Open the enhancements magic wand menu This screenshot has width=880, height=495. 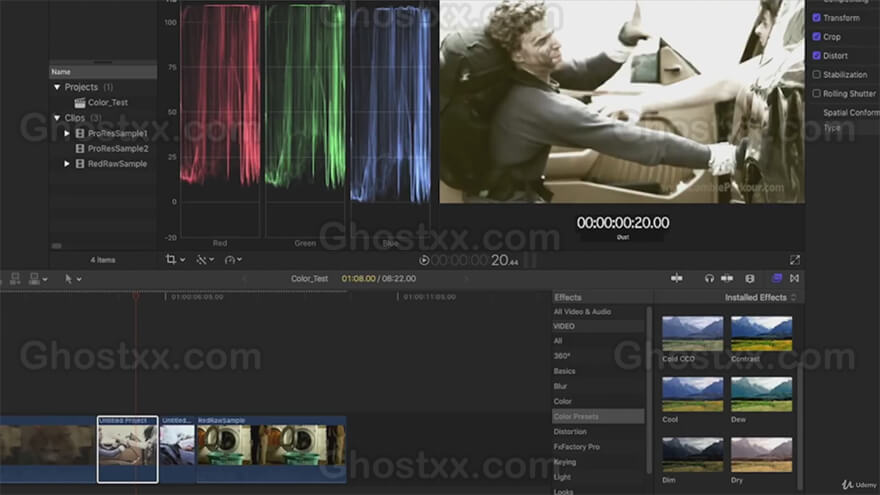click(204, 259)
